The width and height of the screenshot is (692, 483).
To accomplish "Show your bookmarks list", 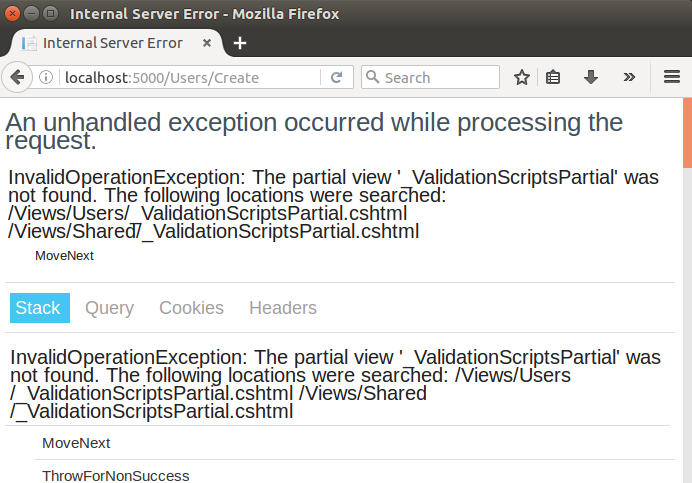I will (x=553, y=77).
